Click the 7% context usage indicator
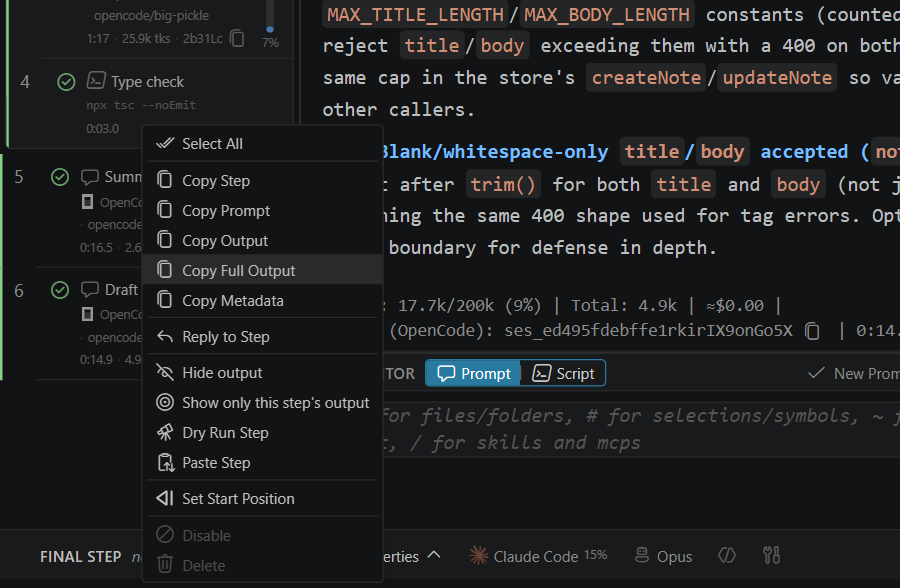The width and height of the screenshot is (900, 588). coord(270,42)
